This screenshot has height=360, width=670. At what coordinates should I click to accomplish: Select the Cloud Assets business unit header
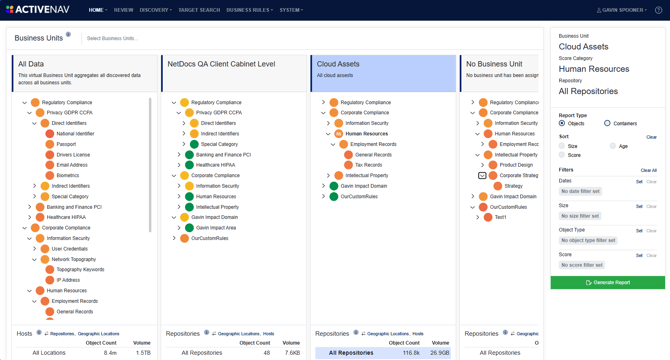pyautogui.click(x=383, y=73)
